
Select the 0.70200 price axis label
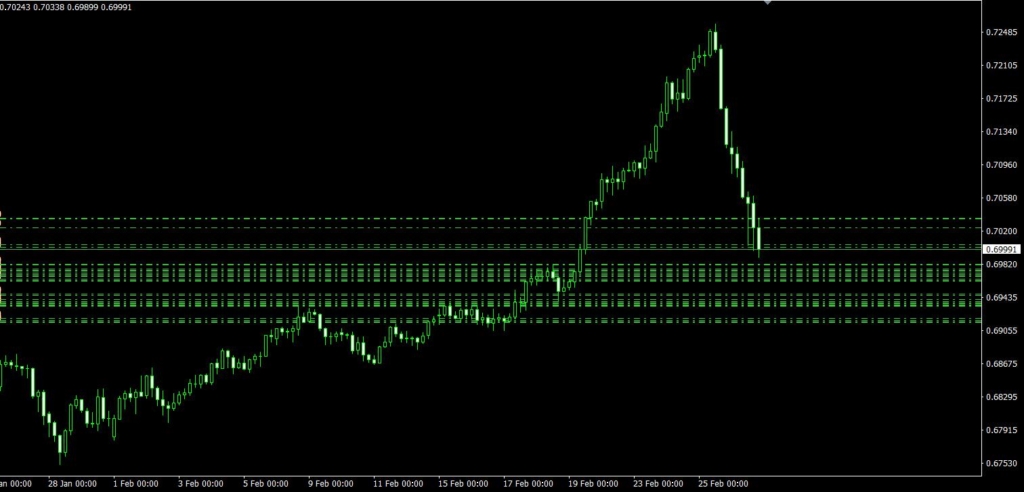click(x=1001, y=231)
